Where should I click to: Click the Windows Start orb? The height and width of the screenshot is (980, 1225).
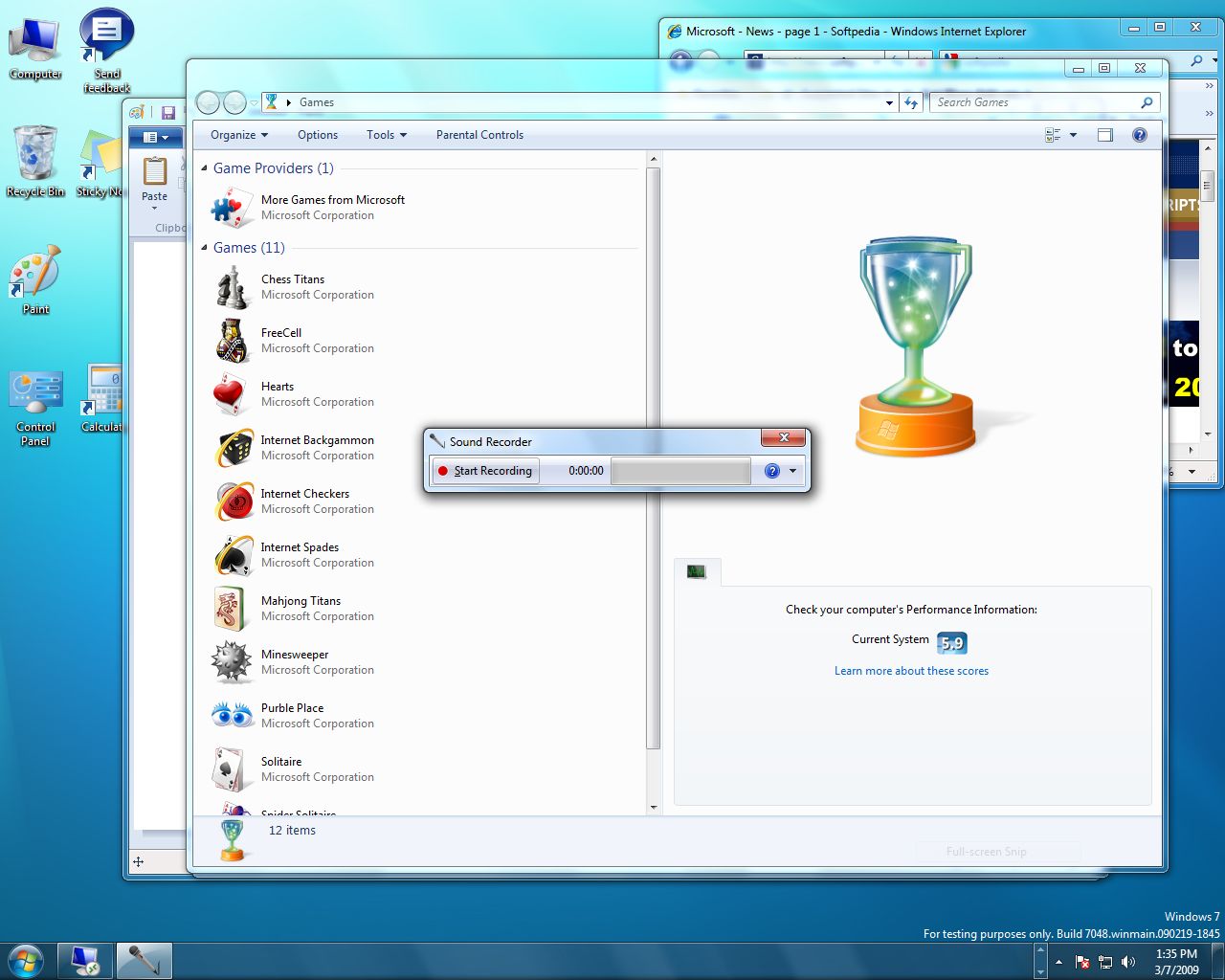coord(26,960)
